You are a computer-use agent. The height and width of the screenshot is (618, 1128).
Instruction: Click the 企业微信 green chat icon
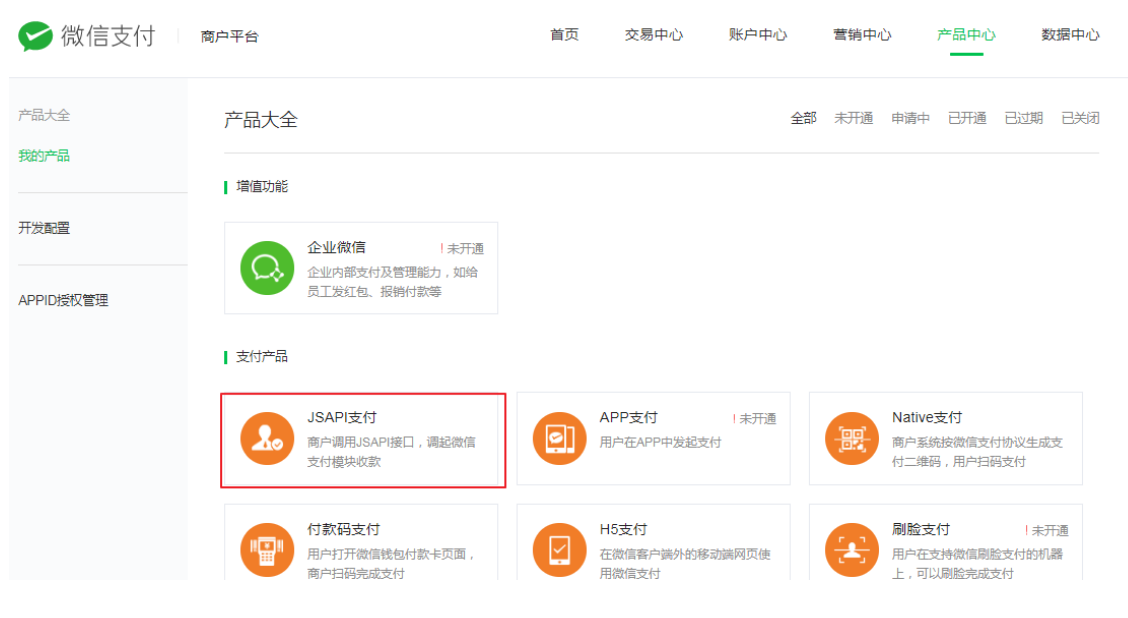point(267,268)
